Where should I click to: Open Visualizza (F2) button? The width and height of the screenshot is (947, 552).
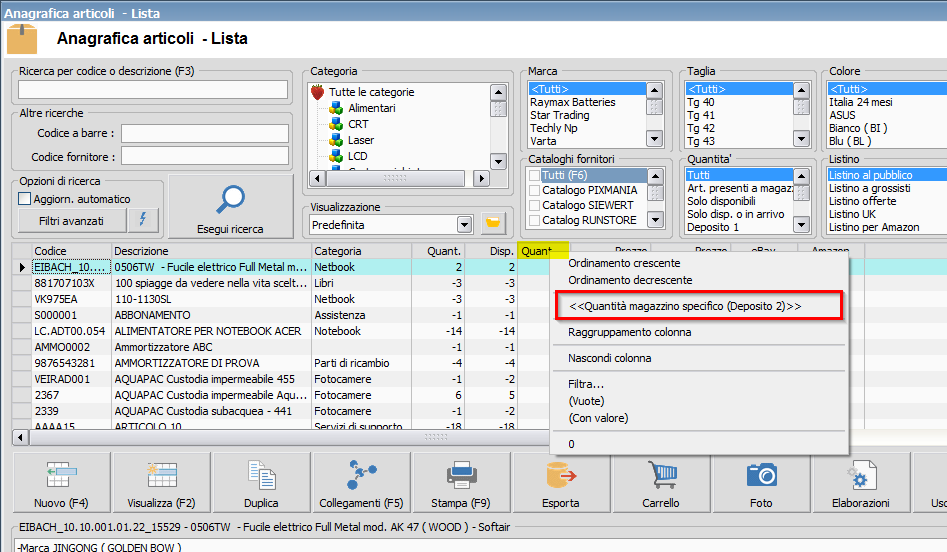click(x=161, y=482)
